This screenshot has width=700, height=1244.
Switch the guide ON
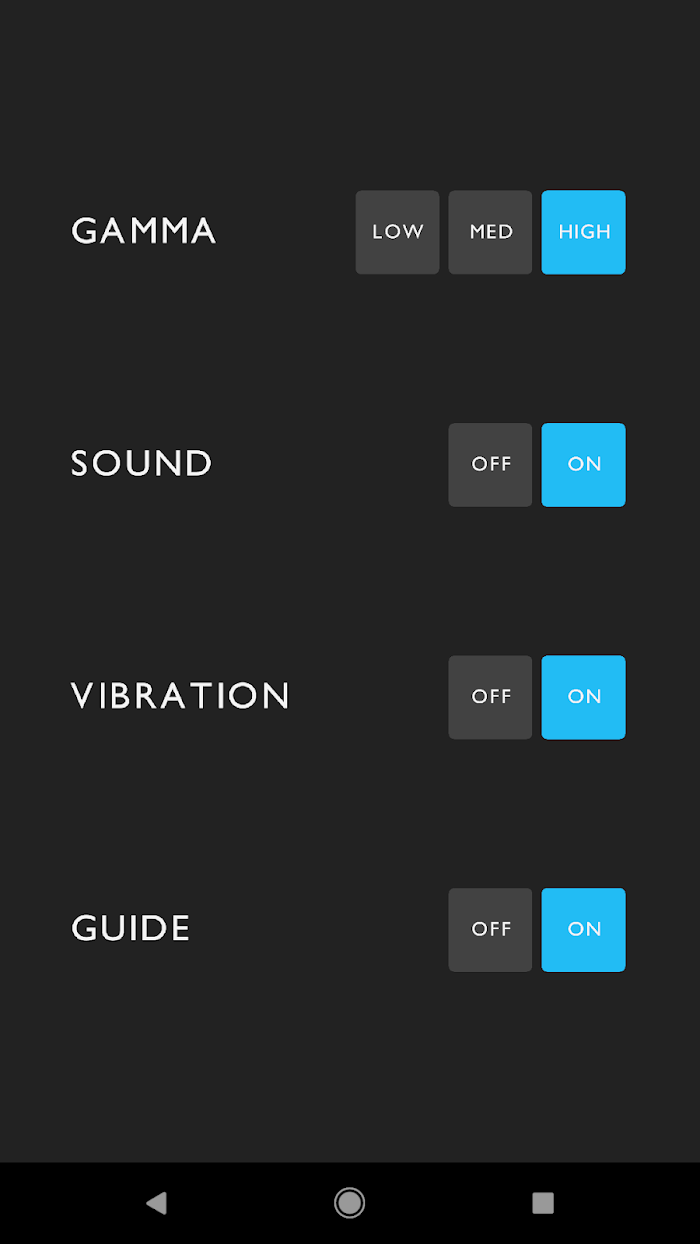tap(584, 930)
